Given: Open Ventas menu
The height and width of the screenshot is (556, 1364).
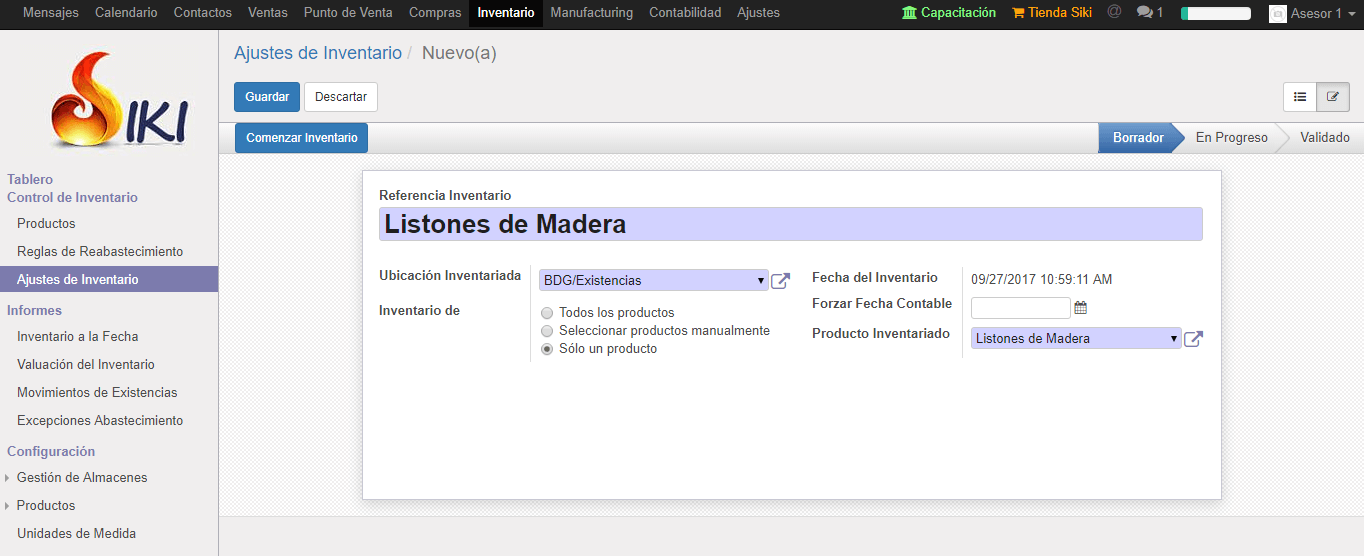Looking at the screenshot, I should [x=268, y=13].
